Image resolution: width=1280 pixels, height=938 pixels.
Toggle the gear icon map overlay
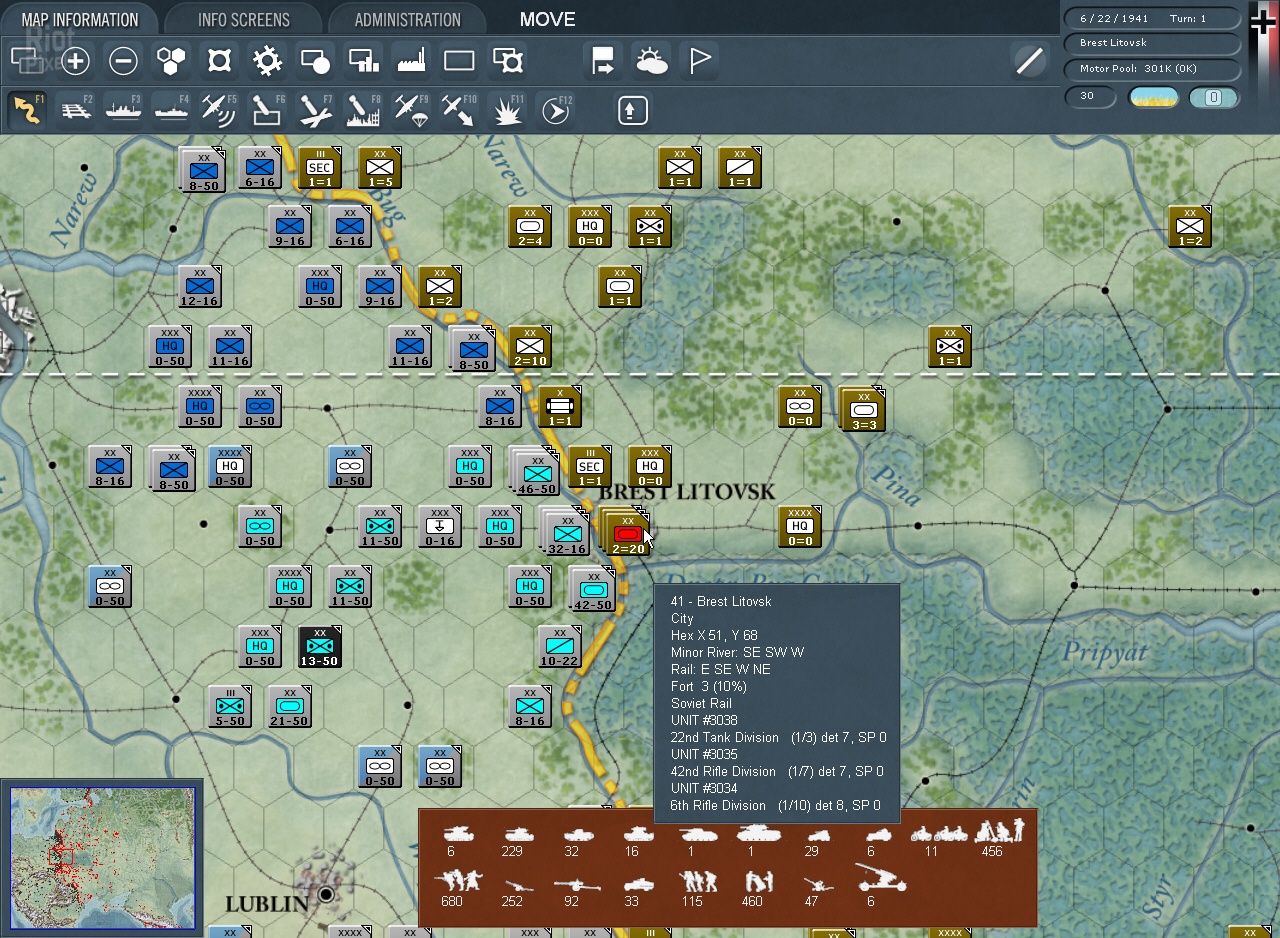[267, 61]
